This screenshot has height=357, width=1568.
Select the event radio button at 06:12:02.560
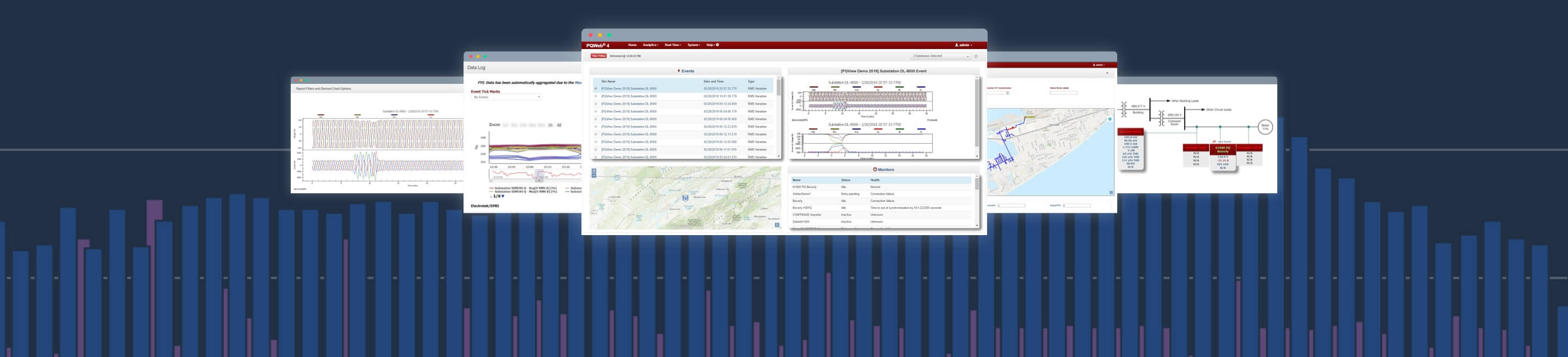[596, 141]
